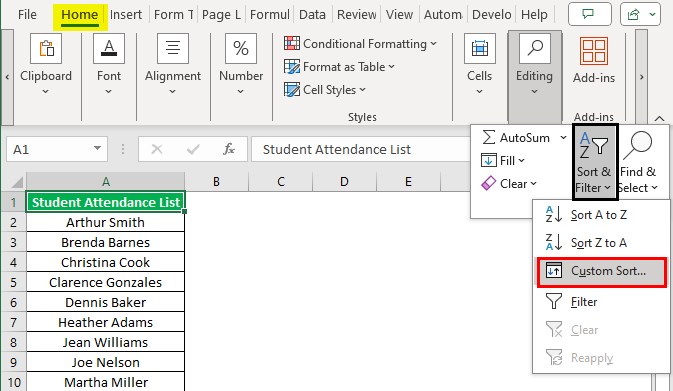Click the Custom Sort icon
Viewport: 673px width, 391px height.
coord(554,271)
